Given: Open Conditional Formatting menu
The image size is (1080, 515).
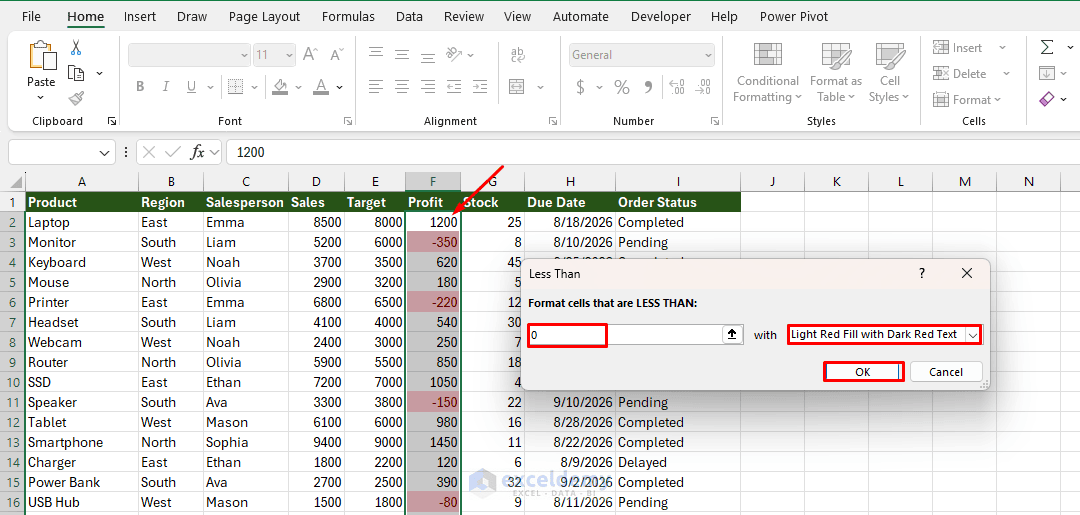Looking at the screenshot, I should click(767, 73).
